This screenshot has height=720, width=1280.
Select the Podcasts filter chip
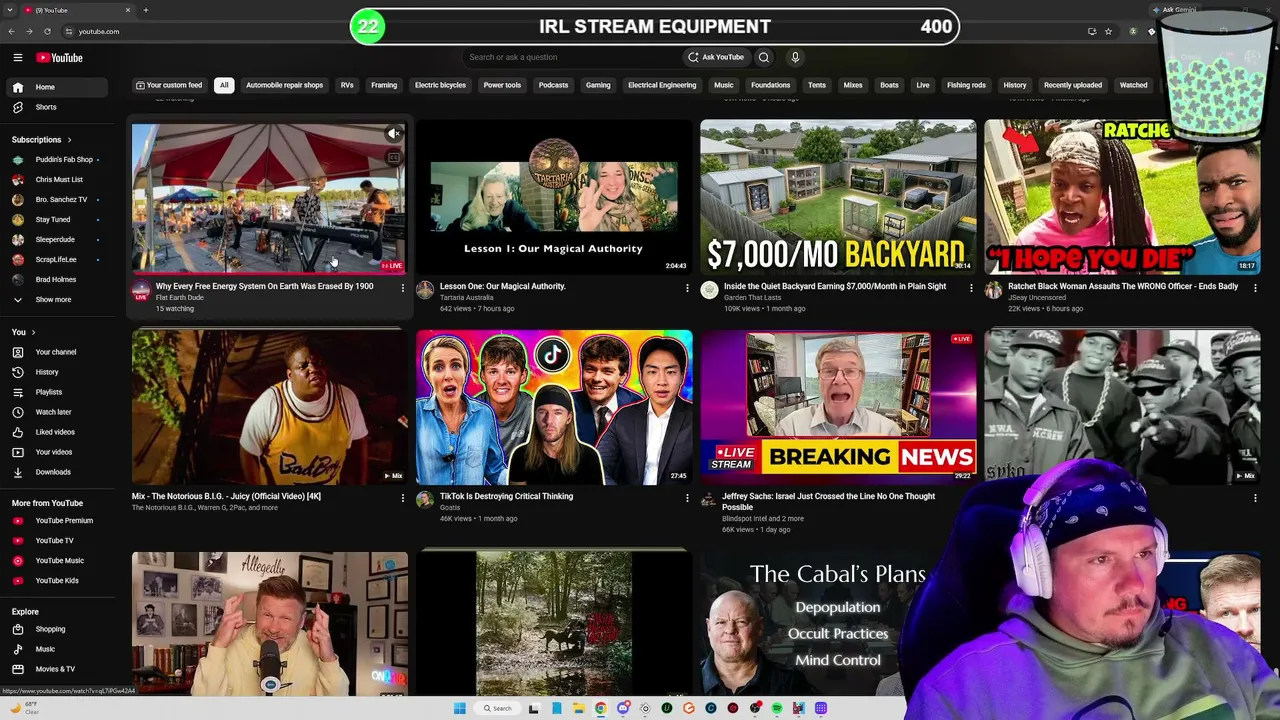(553, 85)
